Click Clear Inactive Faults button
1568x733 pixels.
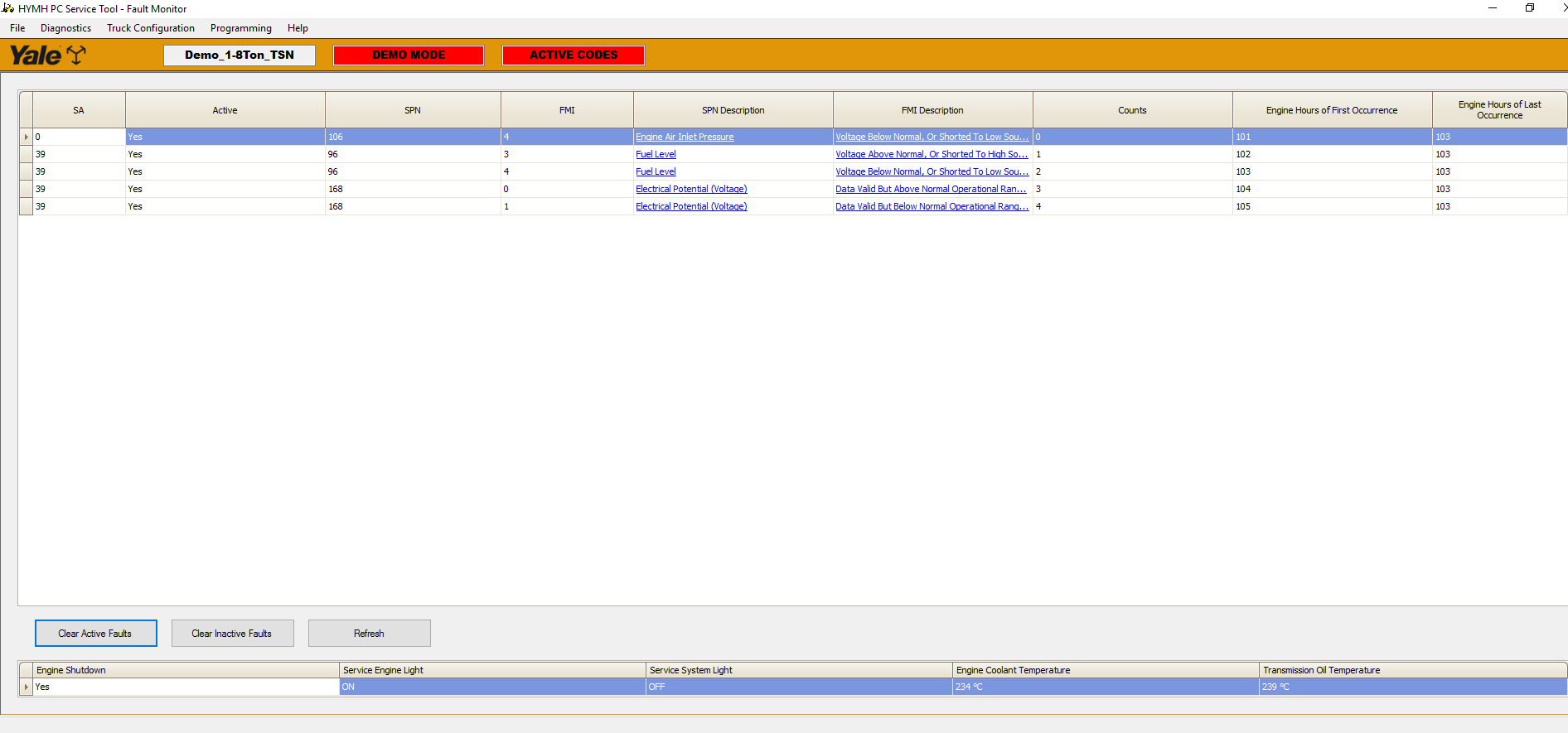pos(232,634)
